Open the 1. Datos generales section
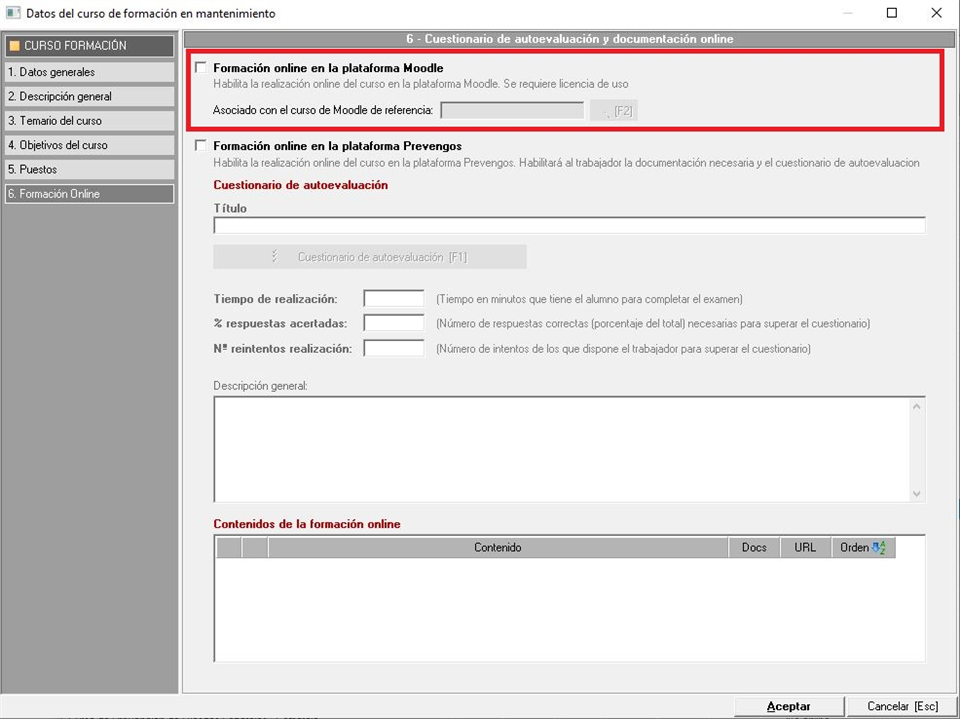960x719 pixels. coord(88,73)
